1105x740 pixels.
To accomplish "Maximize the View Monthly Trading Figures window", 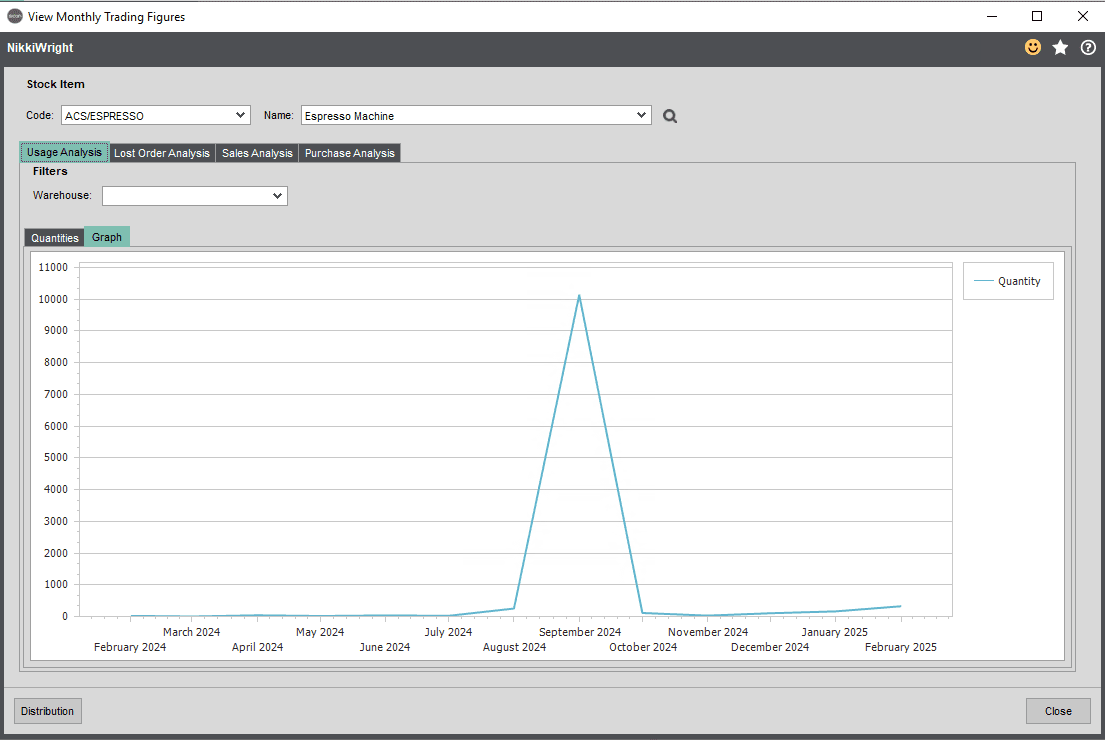I will pyautogui.click(x=1037, y=16).
